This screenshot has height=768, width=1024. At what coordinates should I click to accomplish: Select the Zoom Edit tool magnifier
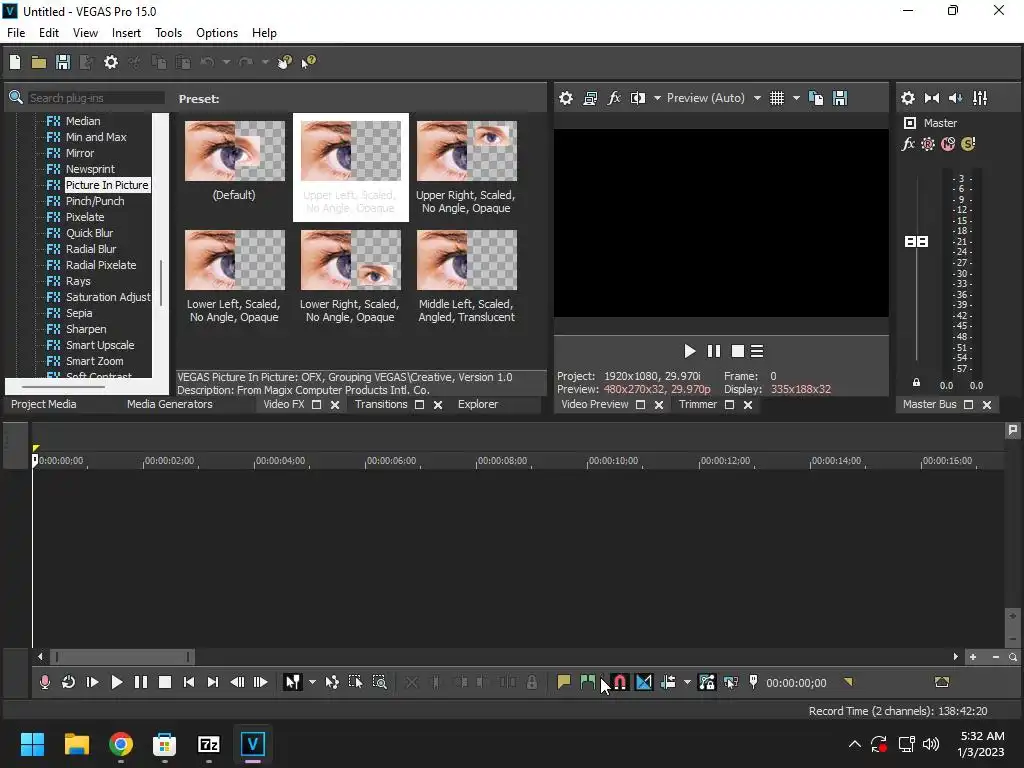[379, 682]
